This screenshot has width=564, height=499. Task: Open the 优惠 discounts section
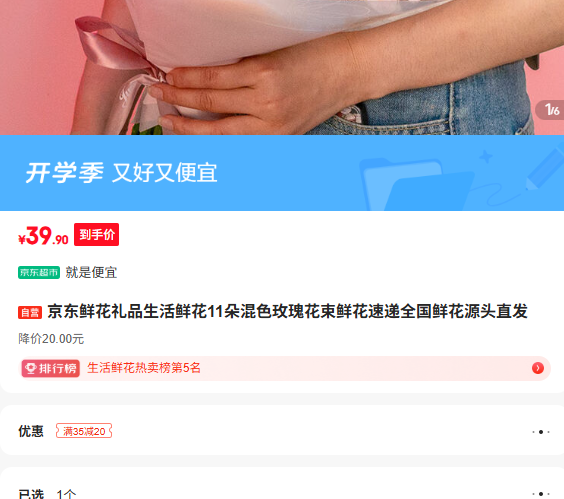tap(282, 430)
